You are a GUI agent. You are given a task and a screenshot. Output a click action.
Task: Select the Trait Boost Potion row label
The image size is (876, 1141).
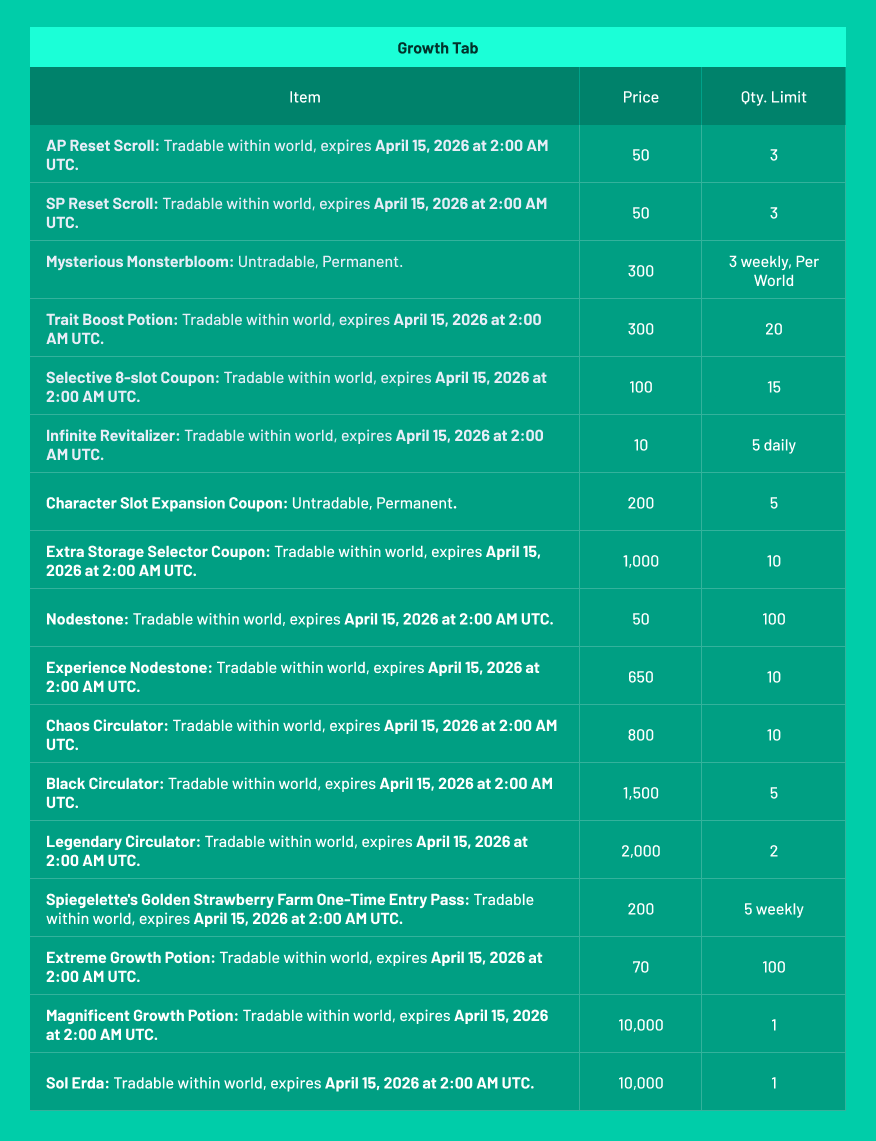pyautogui.click(x=112, y=320)
